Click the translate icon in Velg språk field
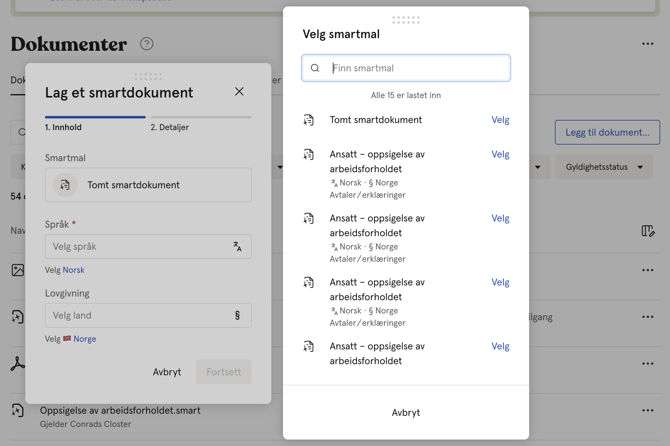 coord(237,246)
